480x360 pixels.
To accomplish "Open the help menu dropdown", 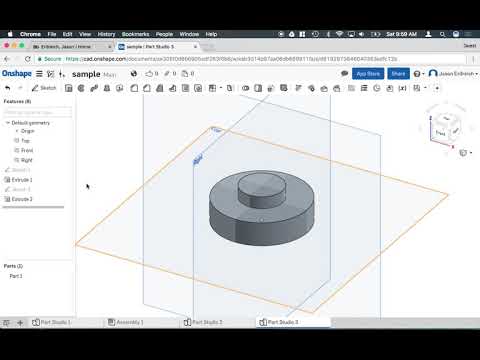I will pos(419,74).
